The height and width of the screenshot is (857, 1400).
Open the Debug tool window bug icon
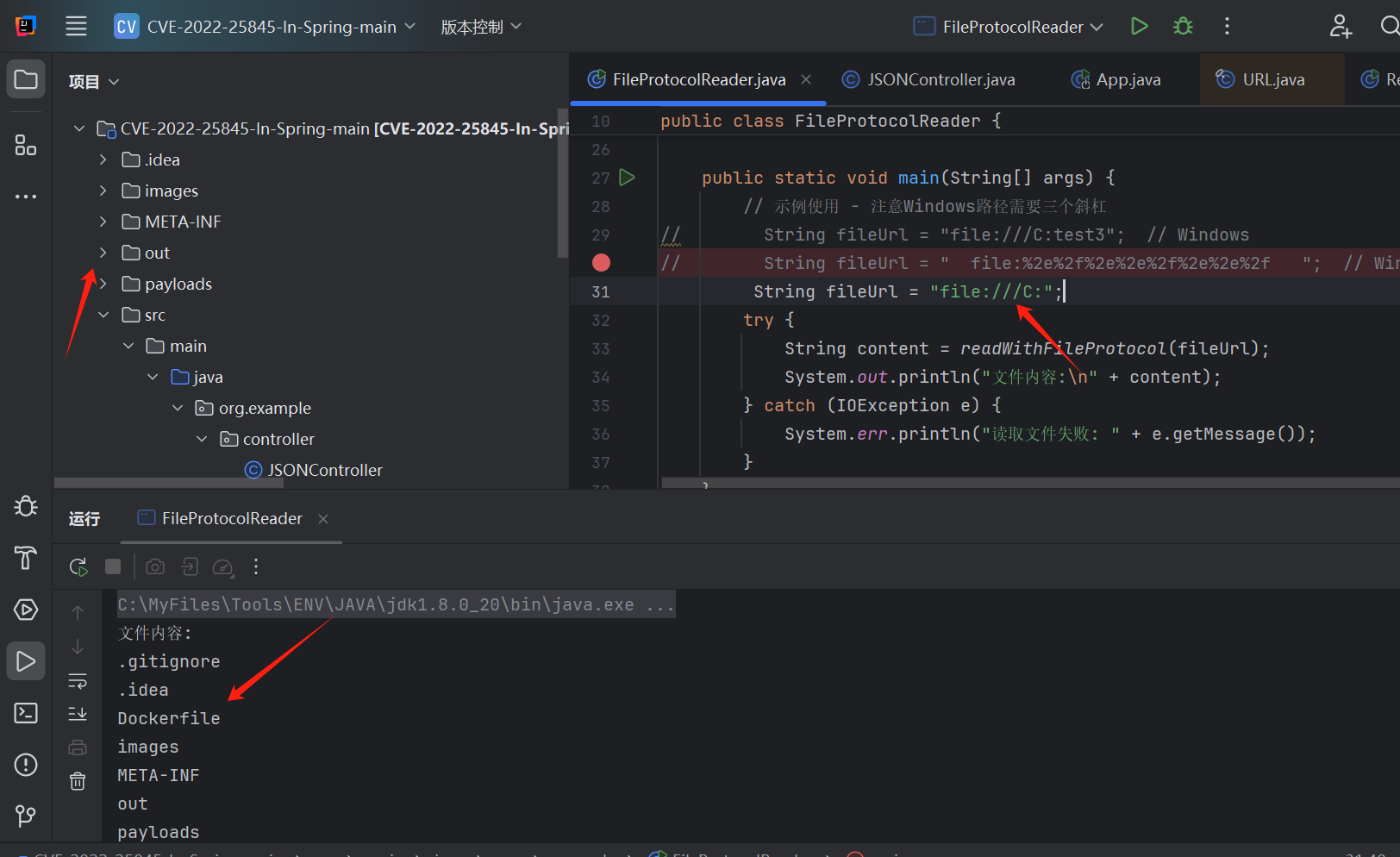[x=26, y=506]
